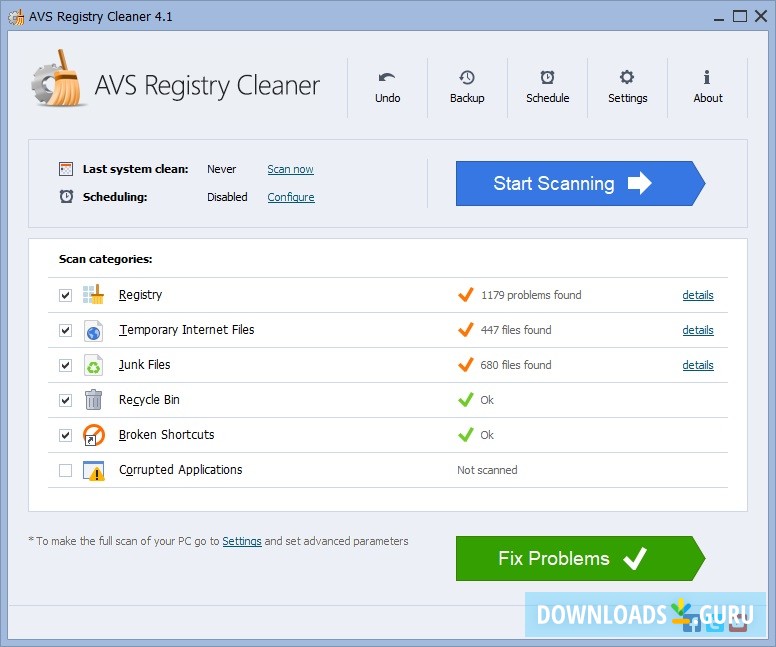Click the 'Not scanned' status text
The width and height of the screenshot is (776, 647).
(x=487, y=470)
